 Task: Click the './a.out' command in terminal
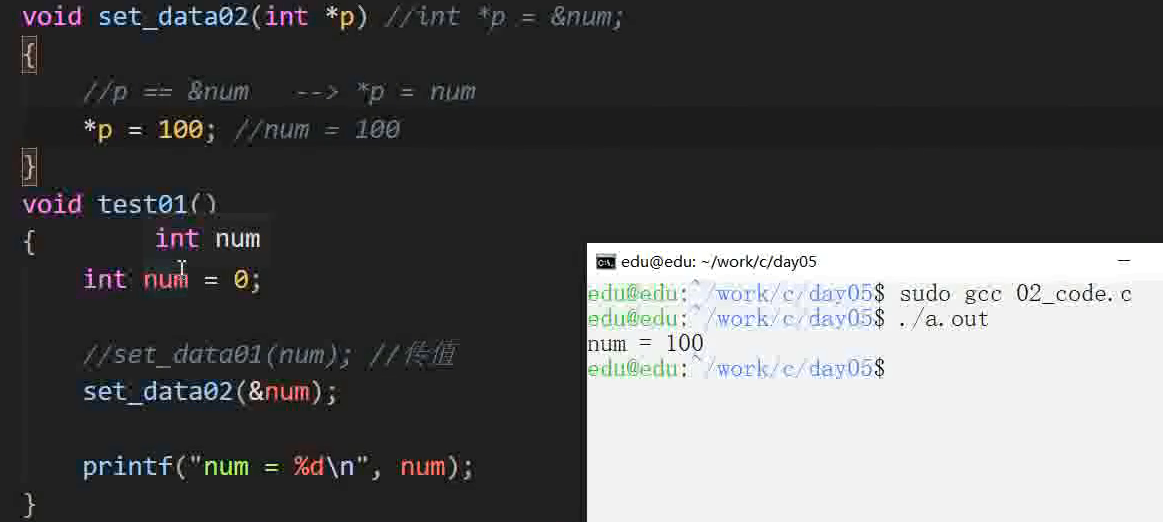943,320
